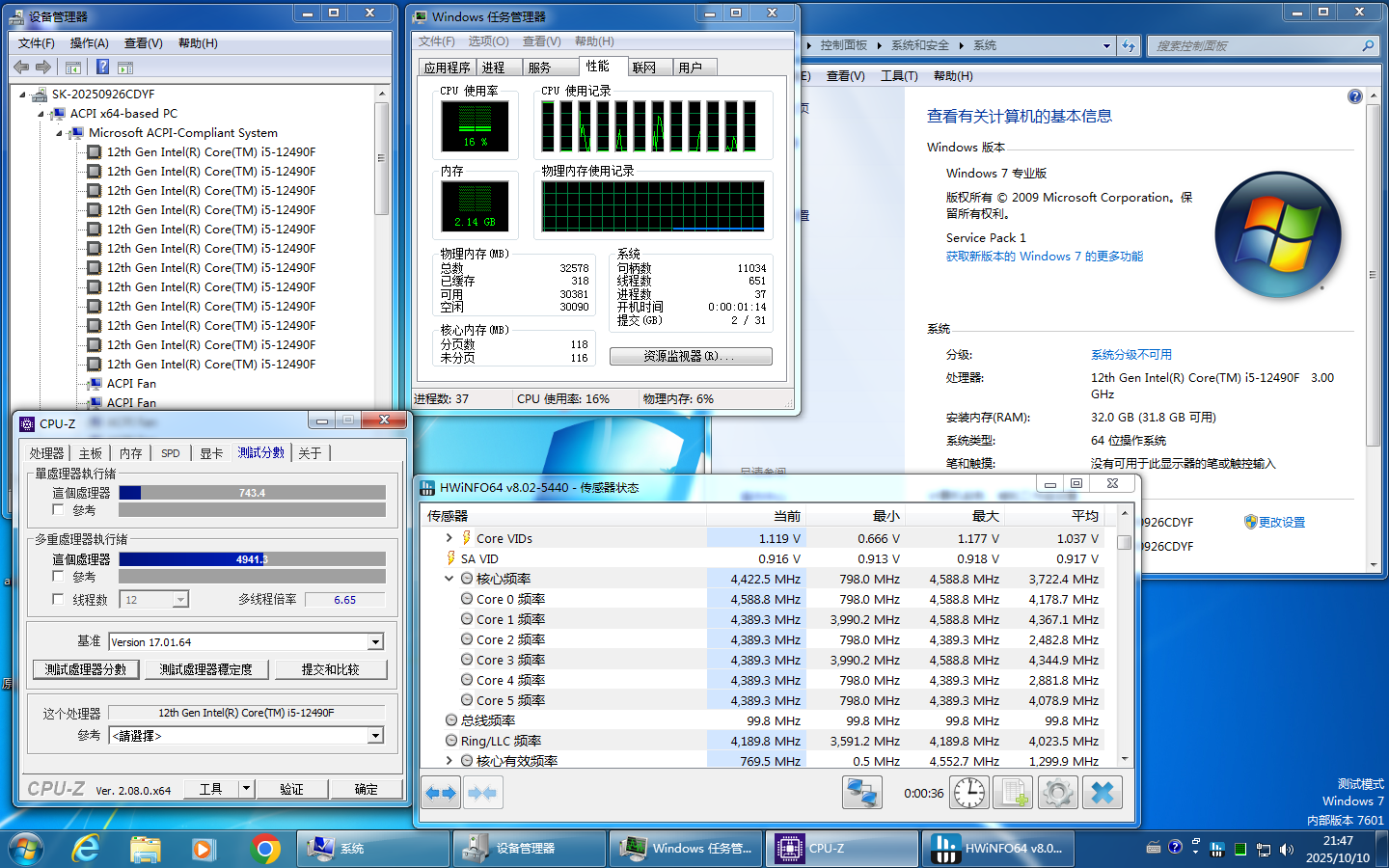The image size is (1389, 868).
Task: Open Google Chrome from the taskbar
Action: point(265,849)
